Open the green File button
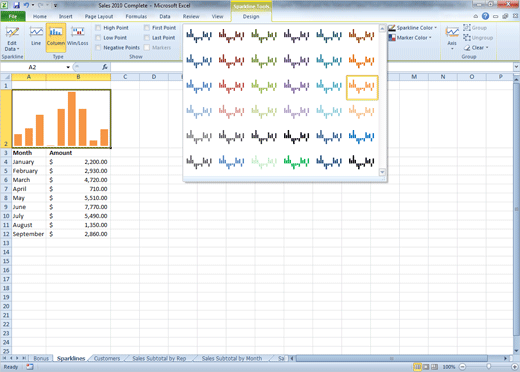This screenshot has width=520, height=372. (13, 16)
